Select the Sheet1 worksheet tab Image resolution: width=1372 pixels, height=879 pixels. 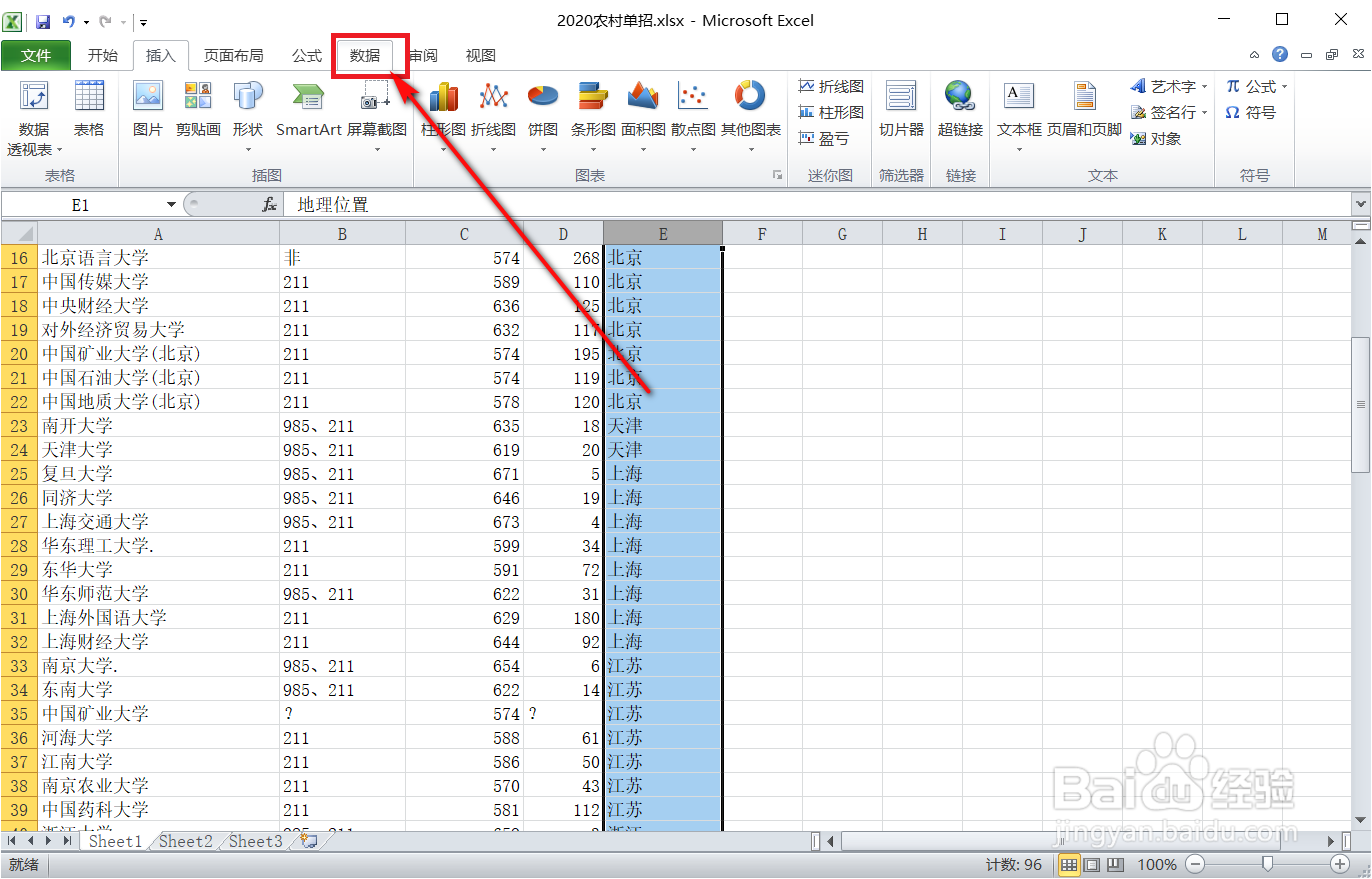tap(115, 841)
